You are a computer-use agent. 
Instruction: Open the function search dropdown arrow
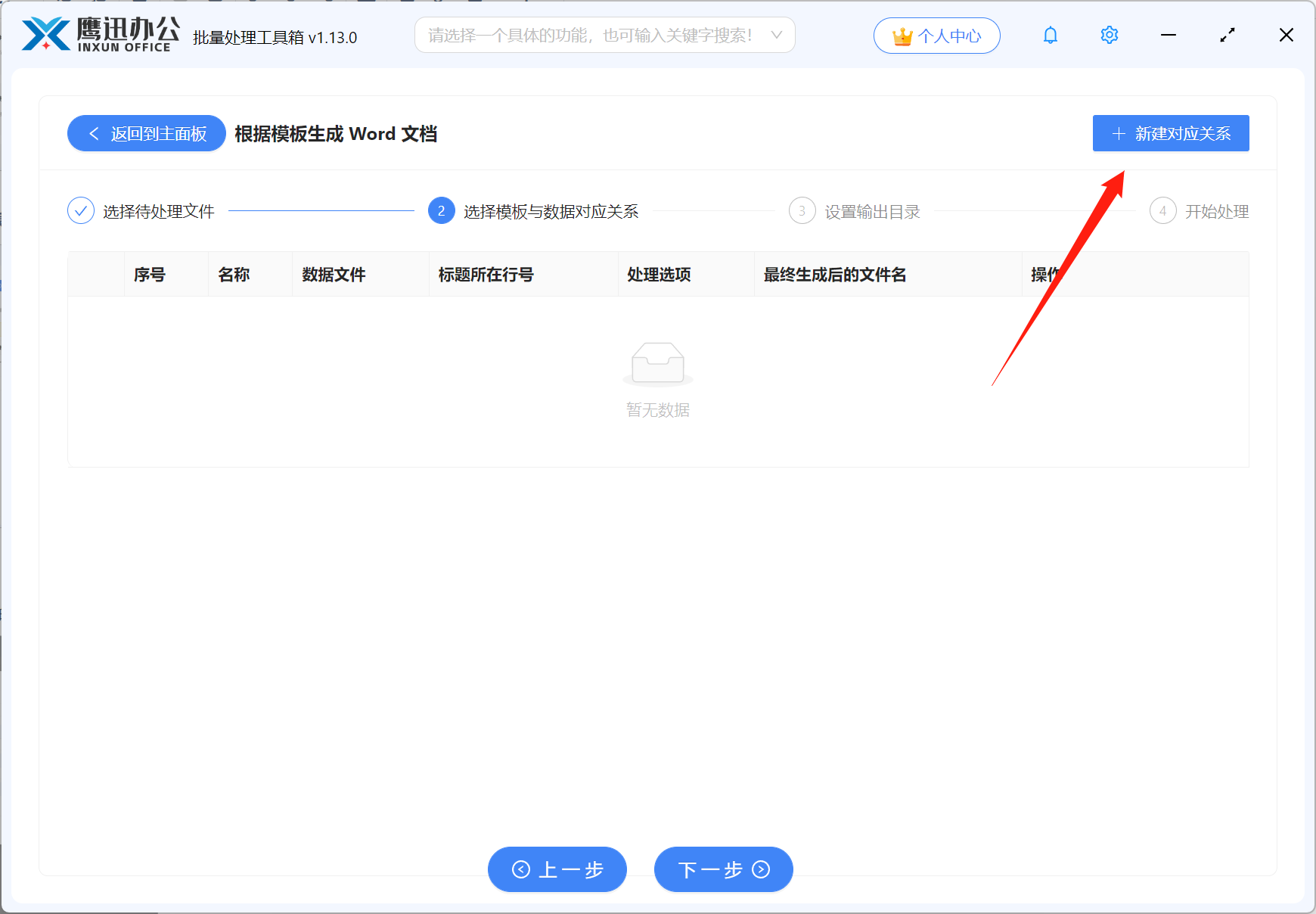point(776,35)
